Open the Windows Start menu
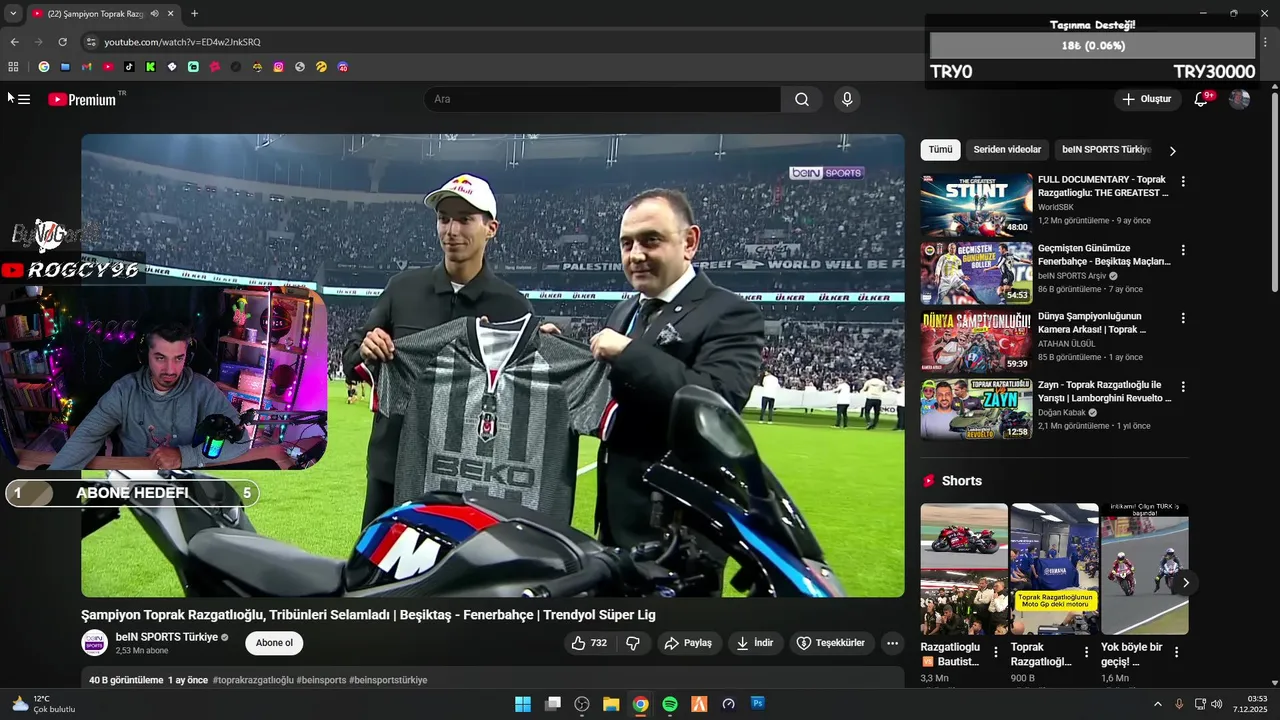Image resolution: width=1280 pixels, height=720 pixels. click(523, 704)
